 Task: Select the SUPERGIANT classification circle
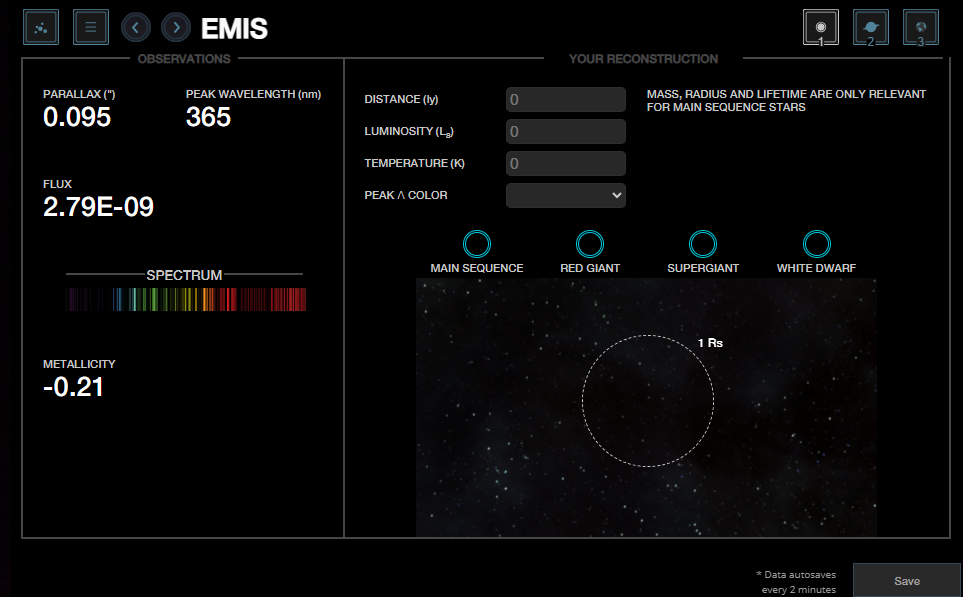[x=702, y=243]
